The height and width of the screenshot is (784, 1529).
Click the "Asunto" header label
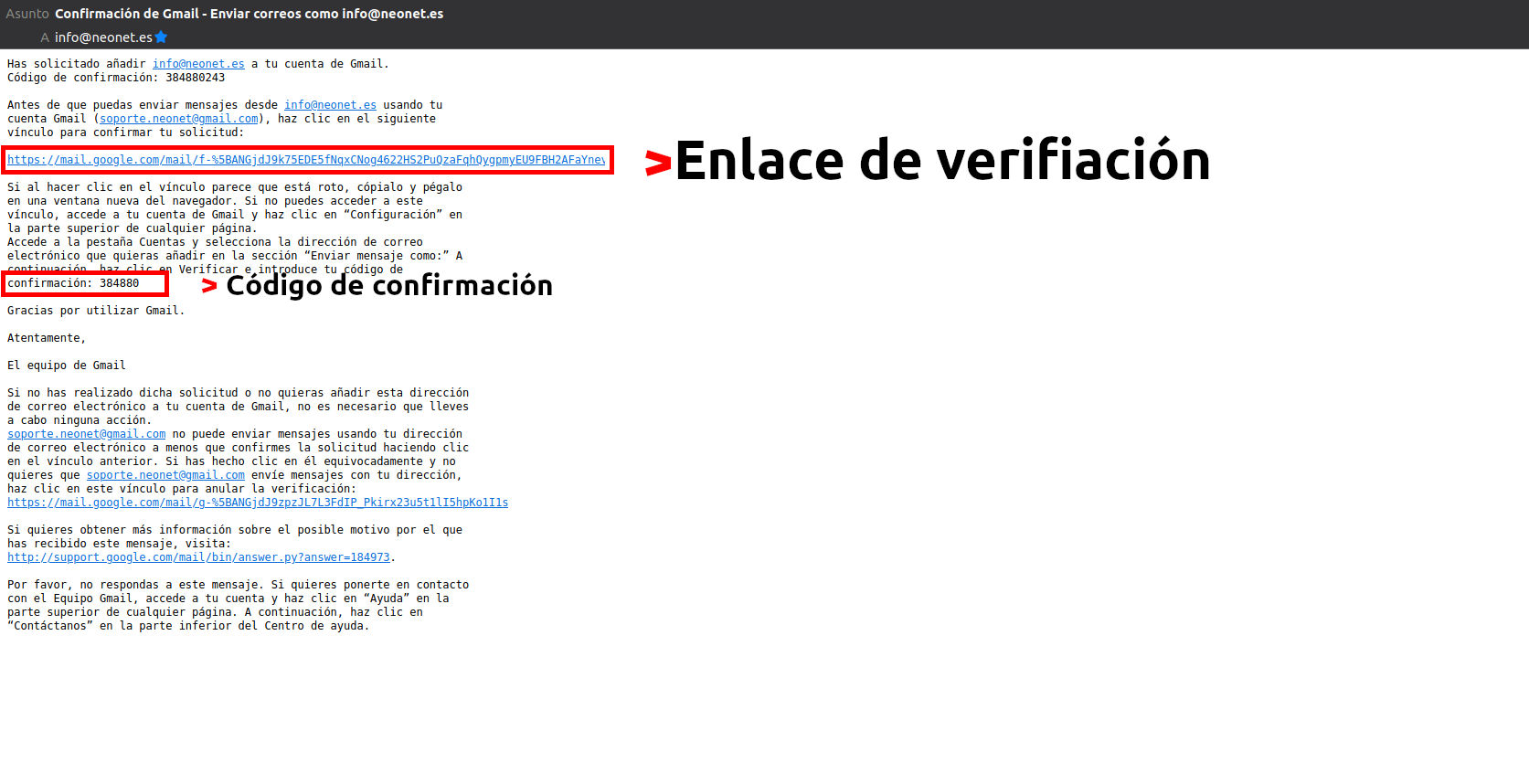point(27,14)
